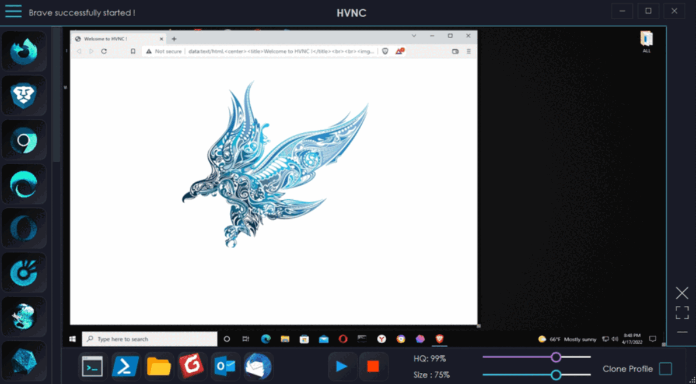
Task: Open Mail app from the remote taskbar
Action: click(x=324, y=339)
